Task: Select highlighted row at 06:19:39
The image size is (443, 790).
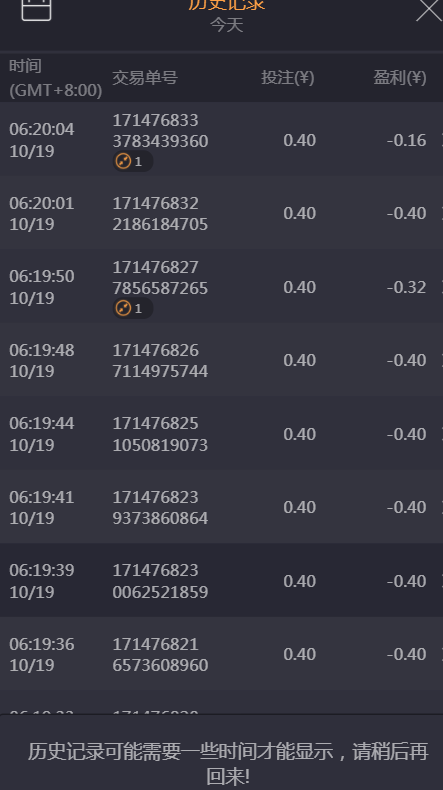Action: coord(221,580)
